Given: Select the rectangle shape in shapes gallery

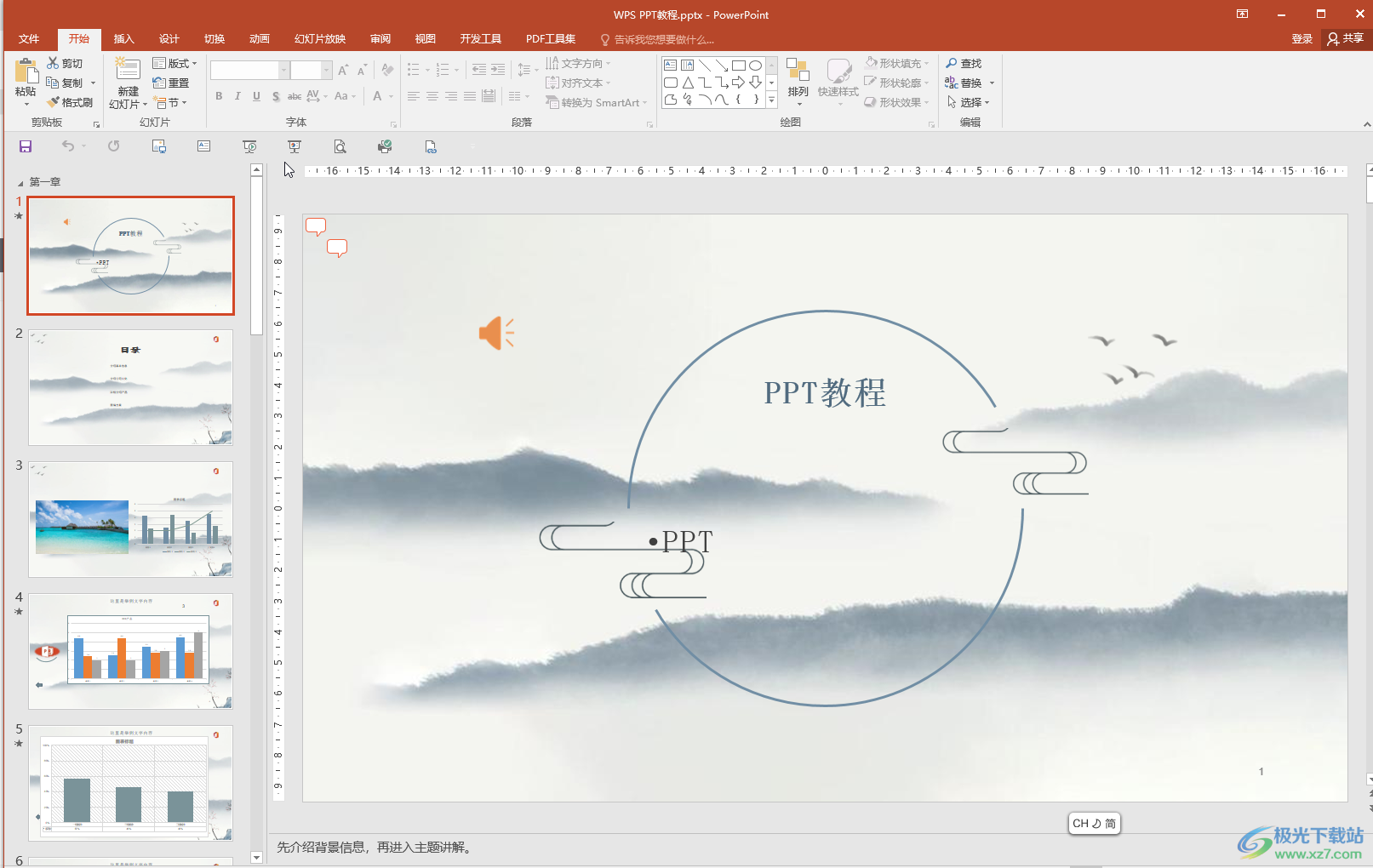Looking at the screenshot, I should click(x=739, y=66).
